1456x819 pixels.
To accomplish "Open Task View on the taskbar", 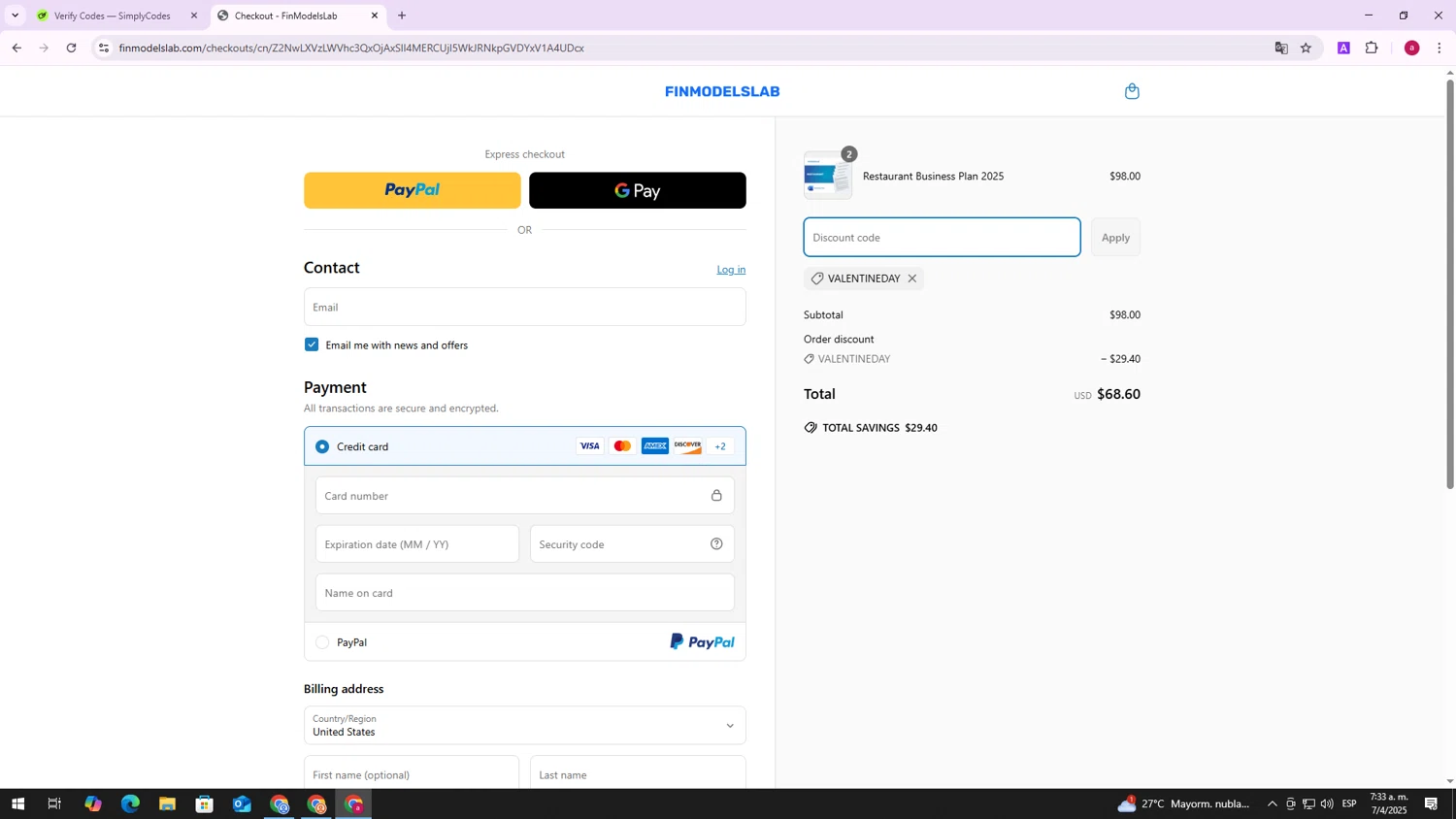I will click(54, 804).
